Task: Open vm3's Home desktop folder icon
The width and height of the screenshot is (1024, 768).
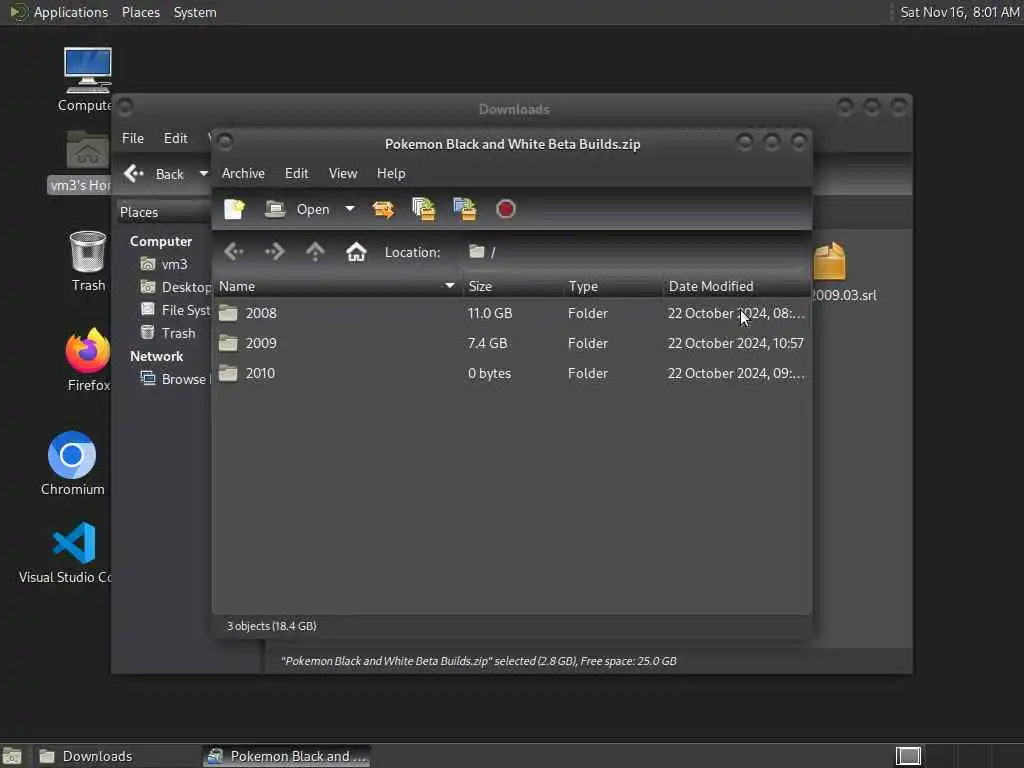Action: (88, 152)
